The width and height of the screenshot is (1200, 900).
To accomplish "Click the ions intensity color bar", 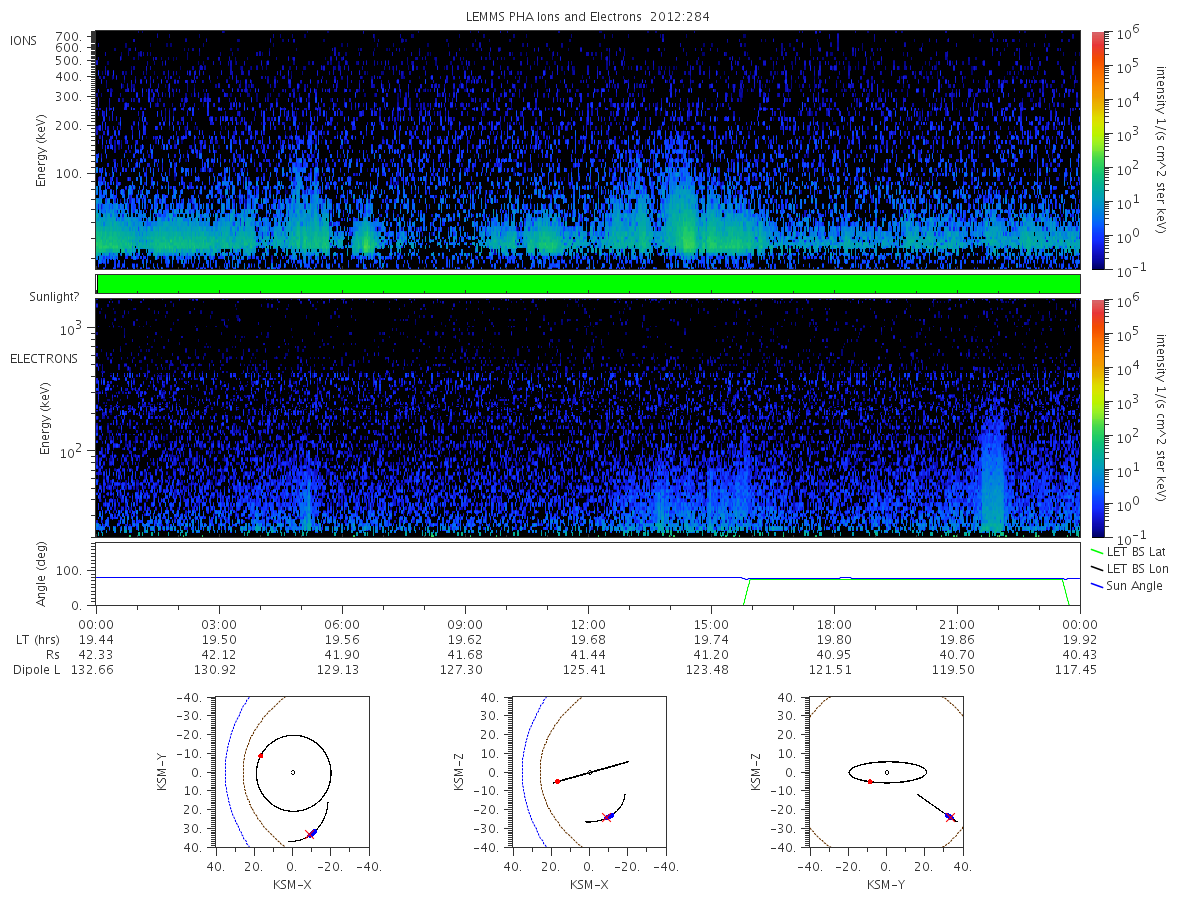I will [1097, 150].
